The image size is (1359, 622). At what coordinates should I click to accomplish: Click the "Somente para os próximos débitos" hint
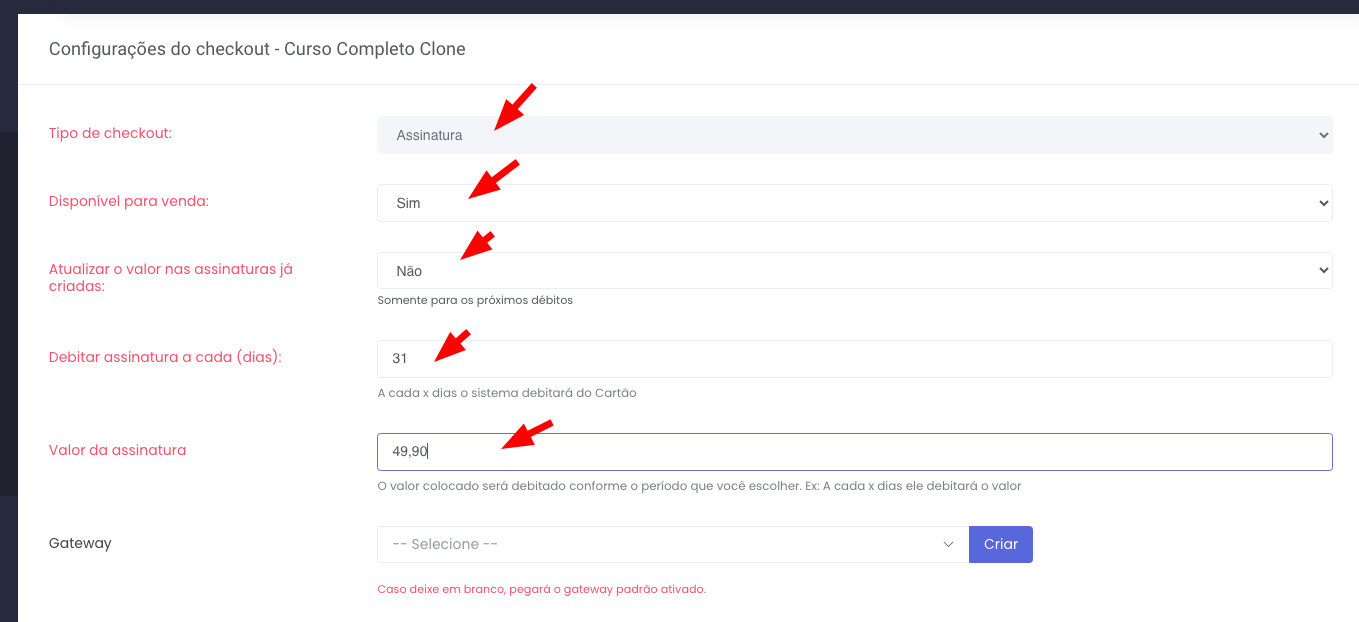[475, 300]
